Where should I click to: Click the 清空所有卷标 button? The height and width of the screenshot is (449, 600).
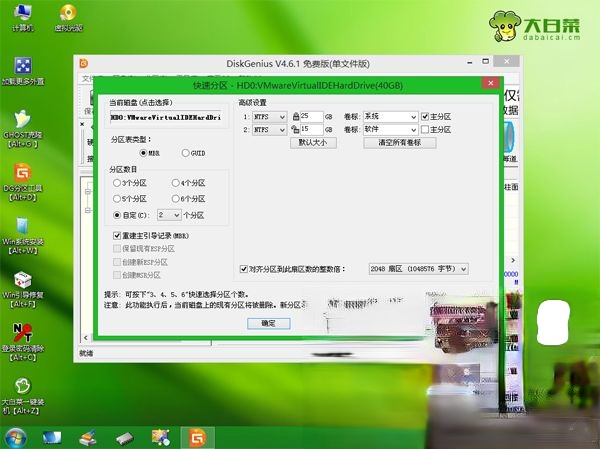399,143
